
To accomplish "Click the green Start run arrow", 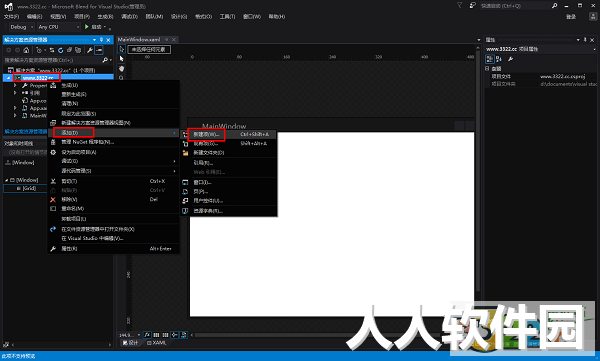I will click(x=87, y=27).
